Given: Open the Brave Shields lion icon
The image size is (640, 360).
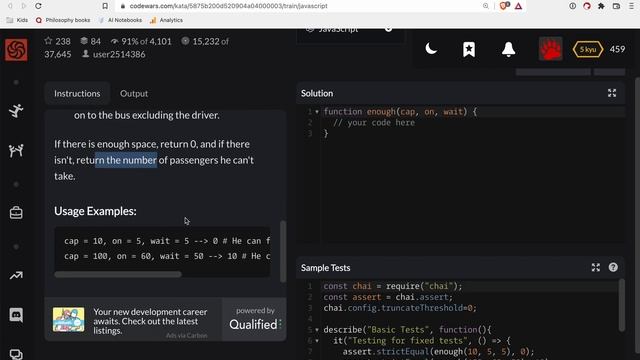Looking at the screenshot, I should click(x=504, y=6).
